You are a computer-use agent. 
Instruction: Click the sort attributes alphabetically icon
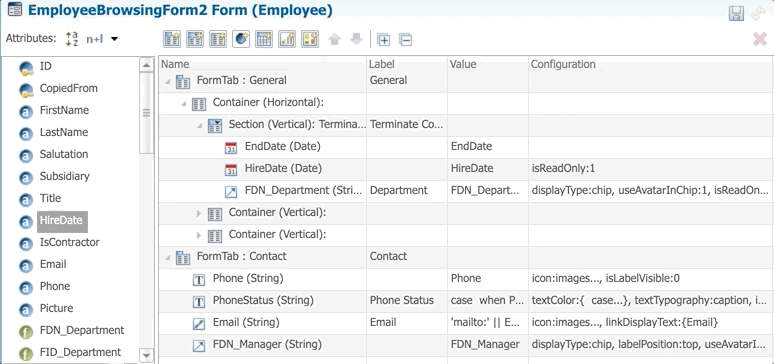(72, 39)
